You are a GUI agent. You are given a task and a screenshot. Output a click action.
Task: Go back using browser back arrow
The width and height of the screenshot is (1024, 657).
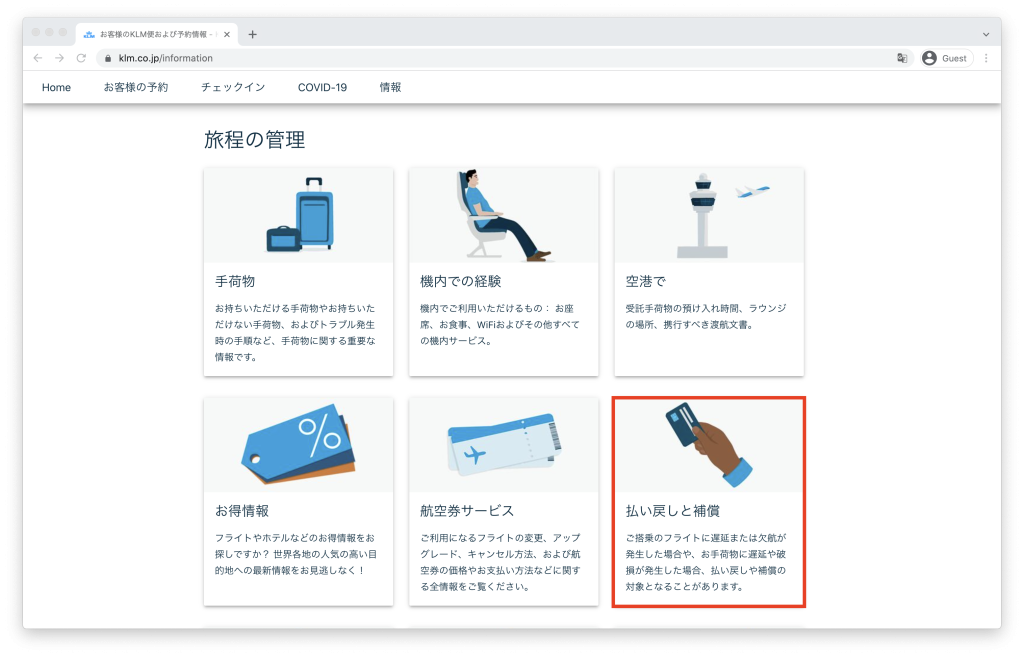pyautogui.click(x=38, y=58)
